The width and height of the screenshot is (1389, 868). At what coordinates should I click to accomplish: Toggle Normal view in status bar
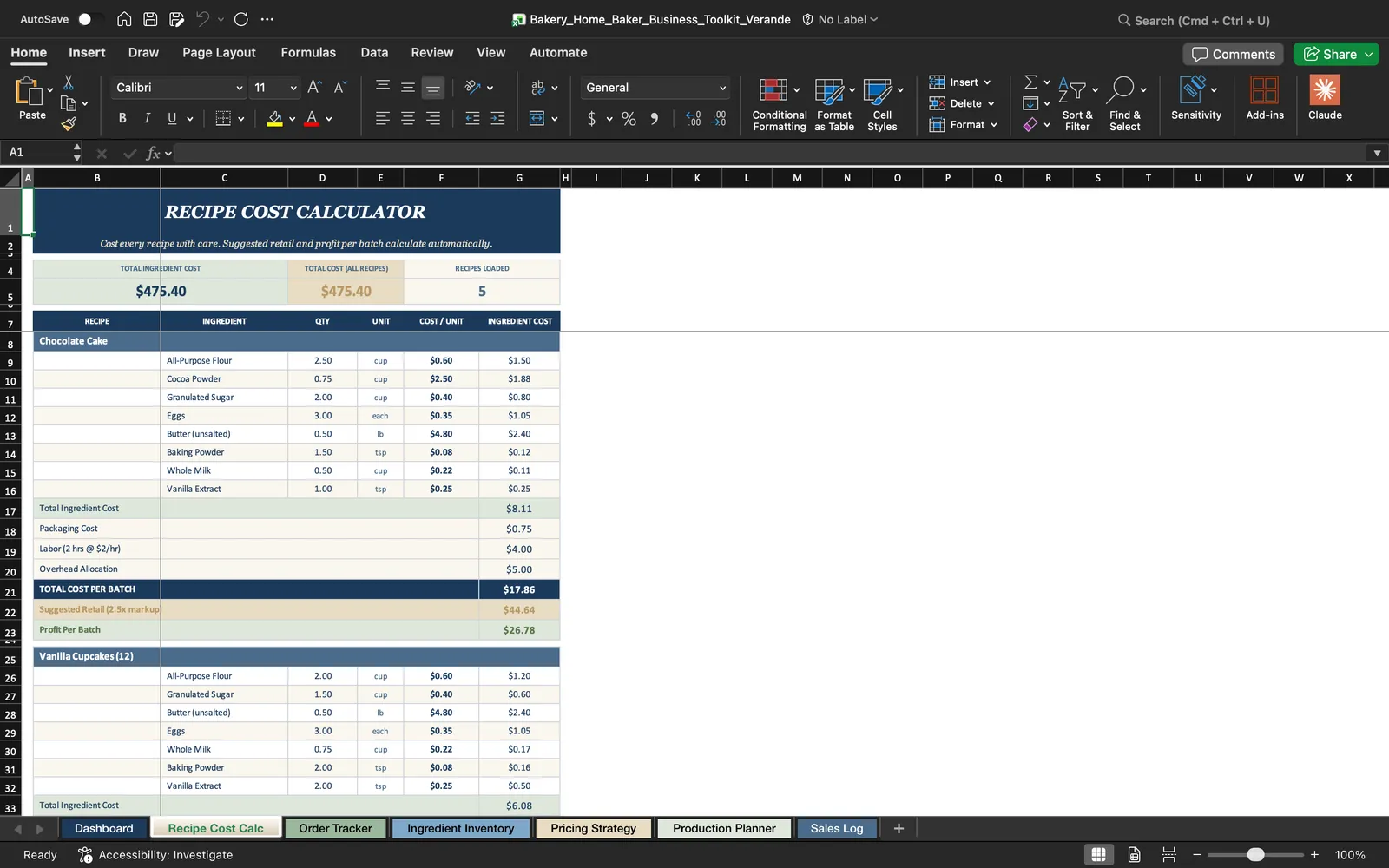click(x=1098, y=854)
